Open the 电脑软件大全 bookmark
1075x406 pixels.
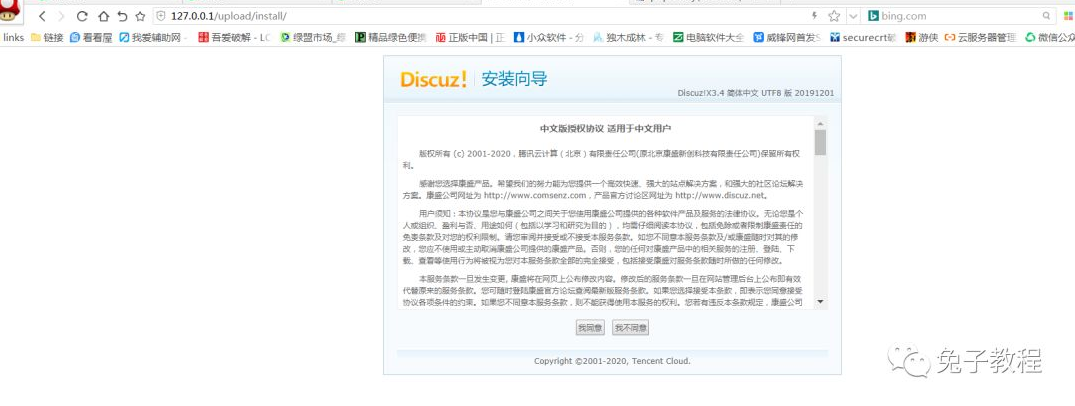click(708, 38)
